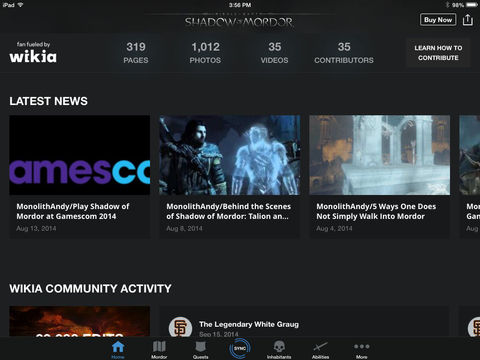The width and height of the screenshot is (480, 360).
Task: Open the More three-dots tab
Action: [x=362, y=349]
